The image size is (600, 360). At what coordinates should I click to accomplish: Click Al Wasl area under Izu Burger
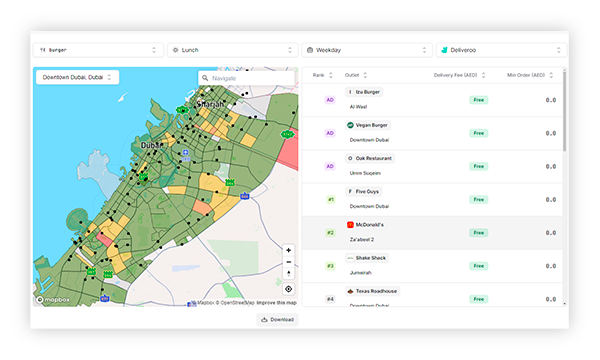pyautogui.click(x=358, y=107)
